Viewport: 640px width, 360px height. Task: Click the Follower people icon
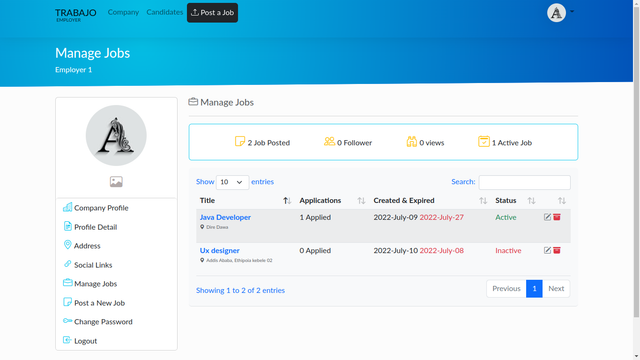[329, 141]
